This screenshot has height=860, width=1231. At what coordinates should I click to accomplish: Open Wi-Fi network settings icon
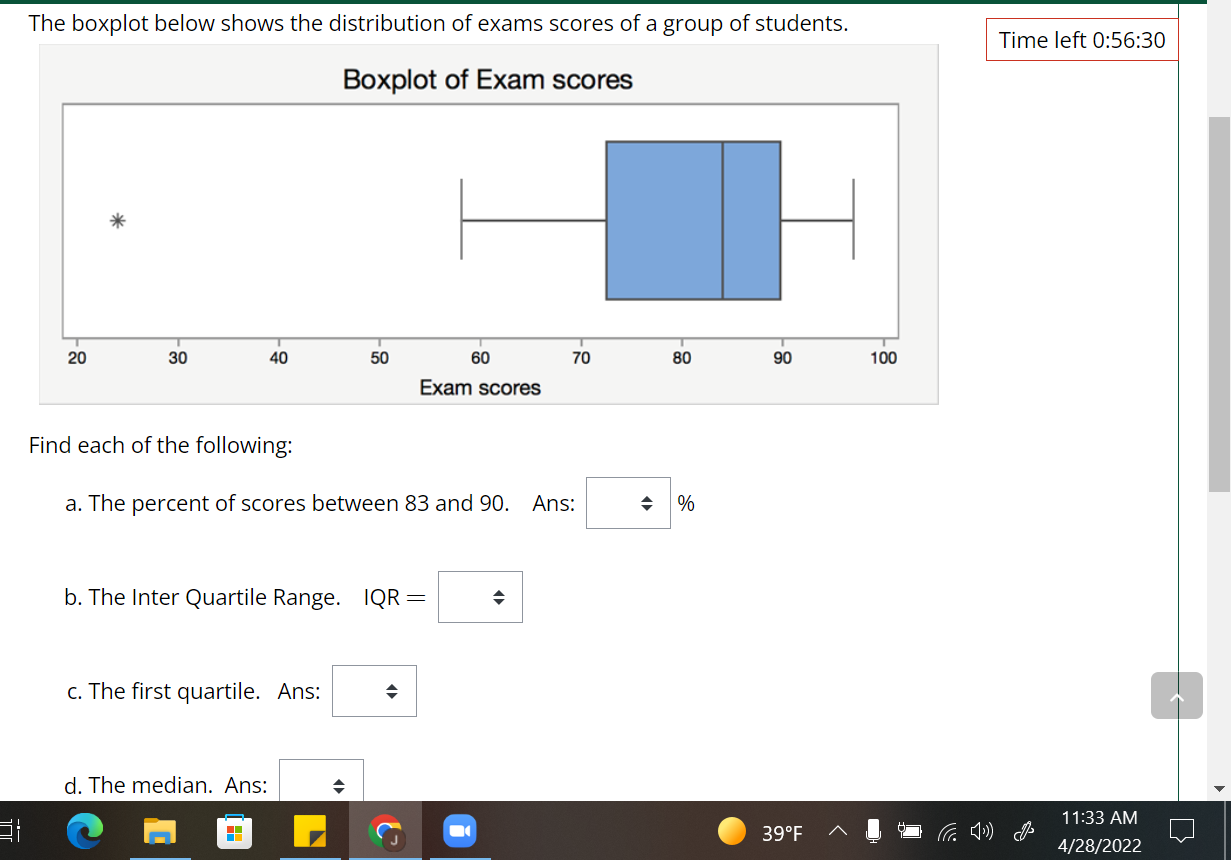[946, 832]
